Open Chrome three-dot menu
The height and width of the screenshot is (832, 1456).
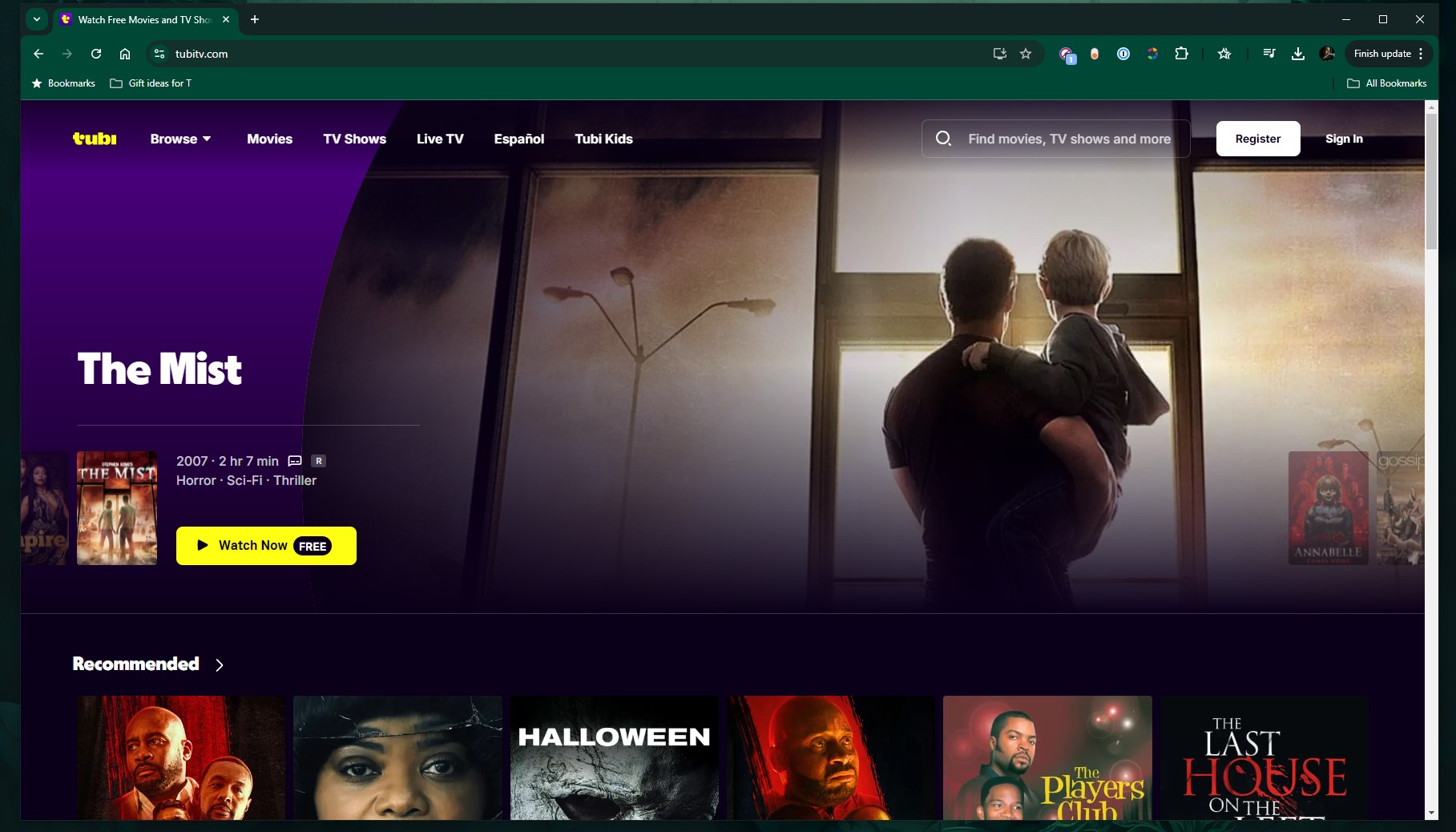[1421, 54]
